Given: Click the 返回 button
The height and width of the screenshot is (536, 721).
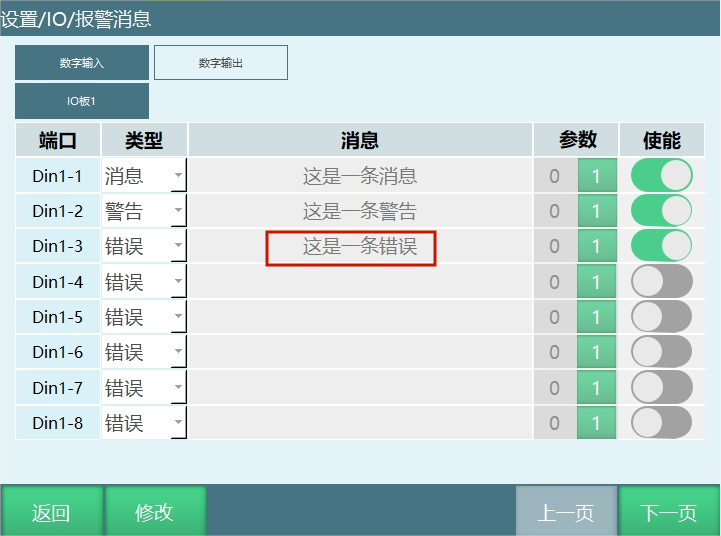Looking at the screenshot, I should [52, 511].
